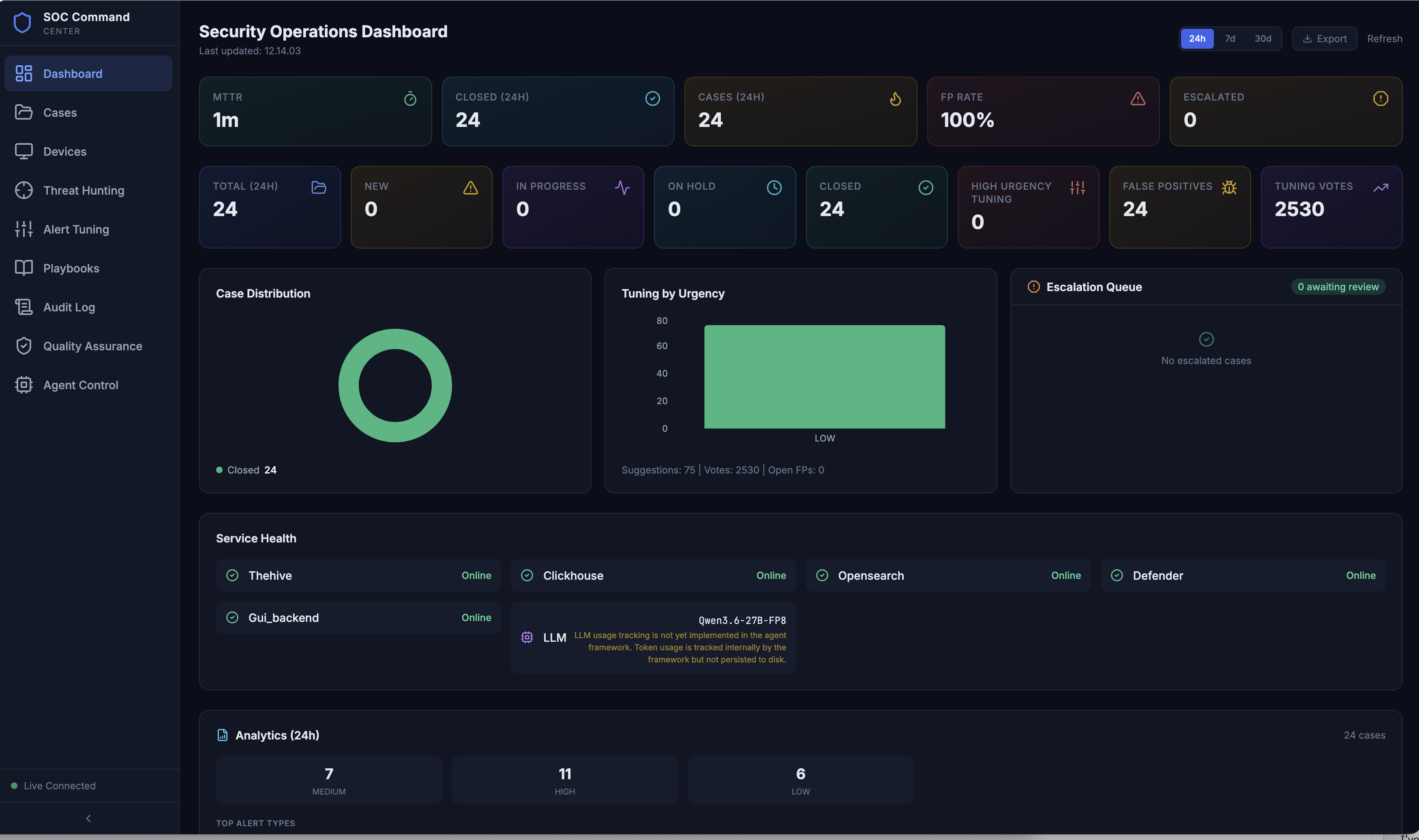Open the Cases page in sidebar

(88, 113)
